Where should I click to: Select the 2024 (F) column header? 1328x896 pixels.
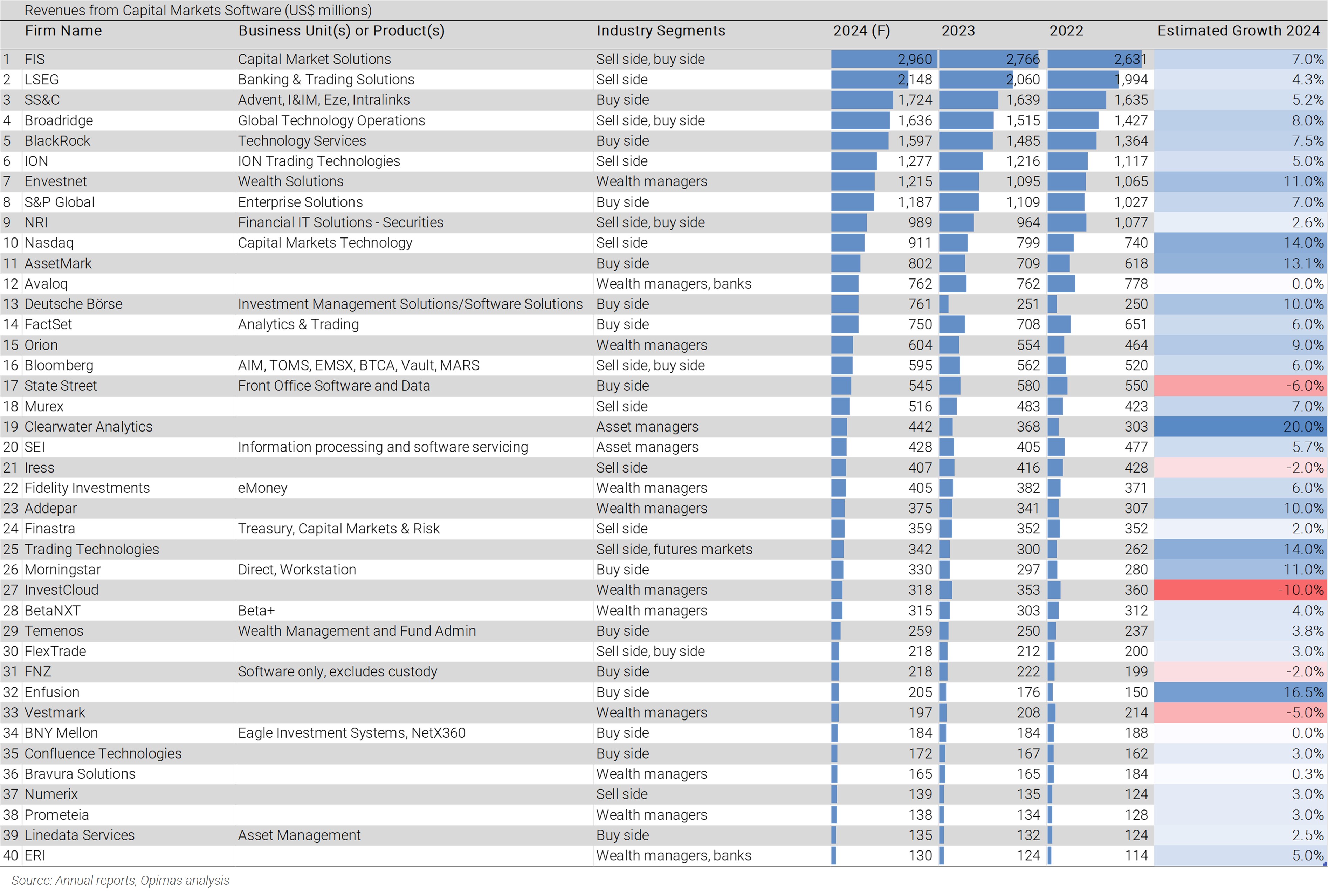(861, 31)
